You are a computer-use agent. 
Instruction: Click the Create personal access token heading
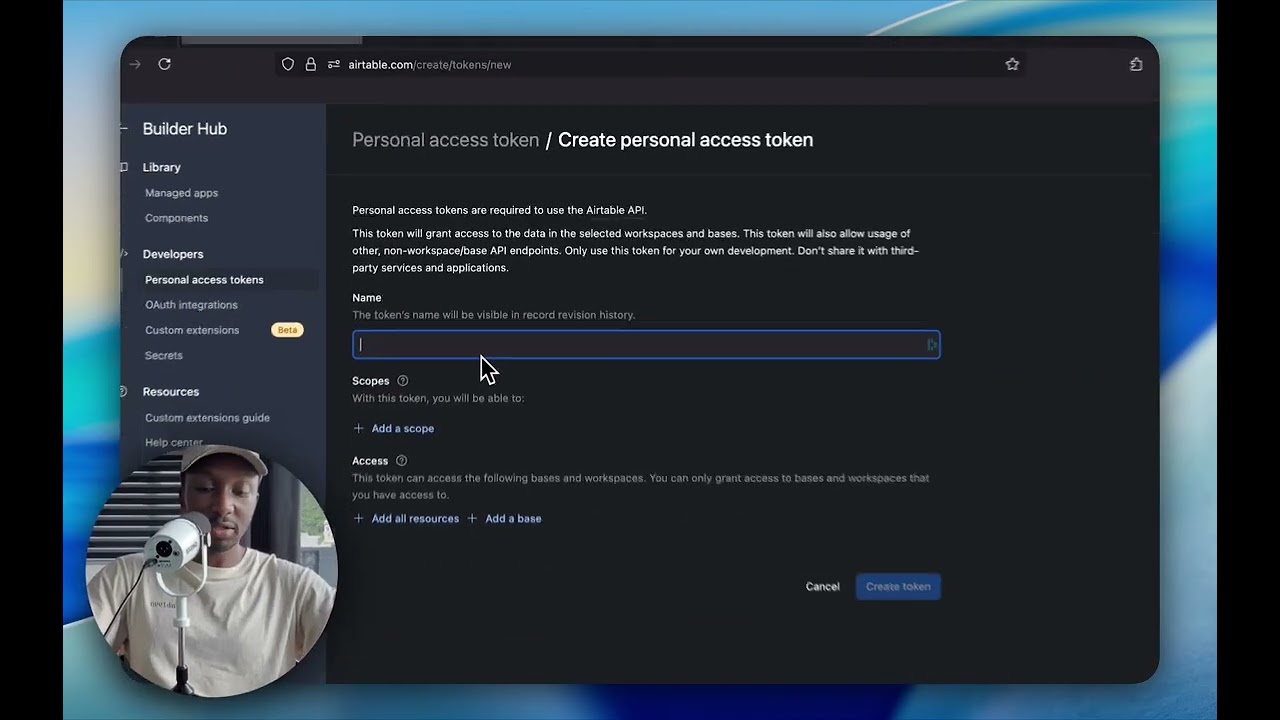(685, 140)
